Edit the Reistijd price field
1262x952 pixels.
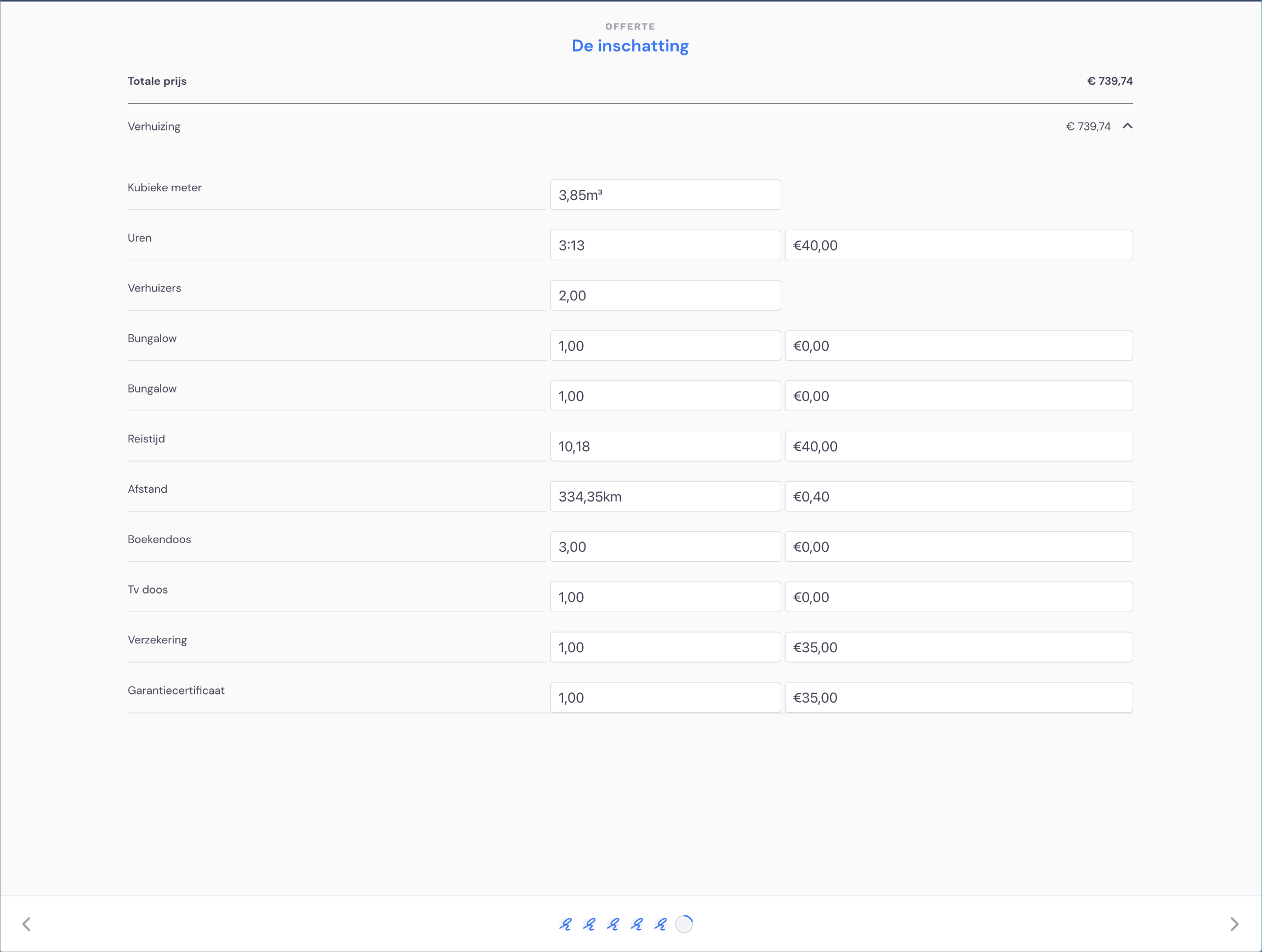coord(958,446)
